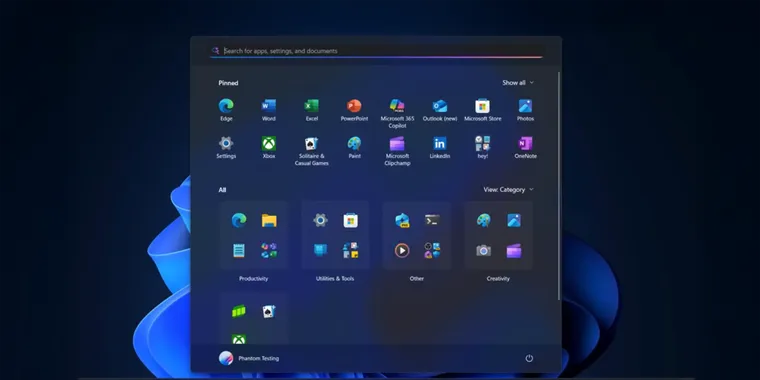Screen dimensions: 760x380
Task: Open Notepad icon in Productivity category
Action: coord(238,251)
